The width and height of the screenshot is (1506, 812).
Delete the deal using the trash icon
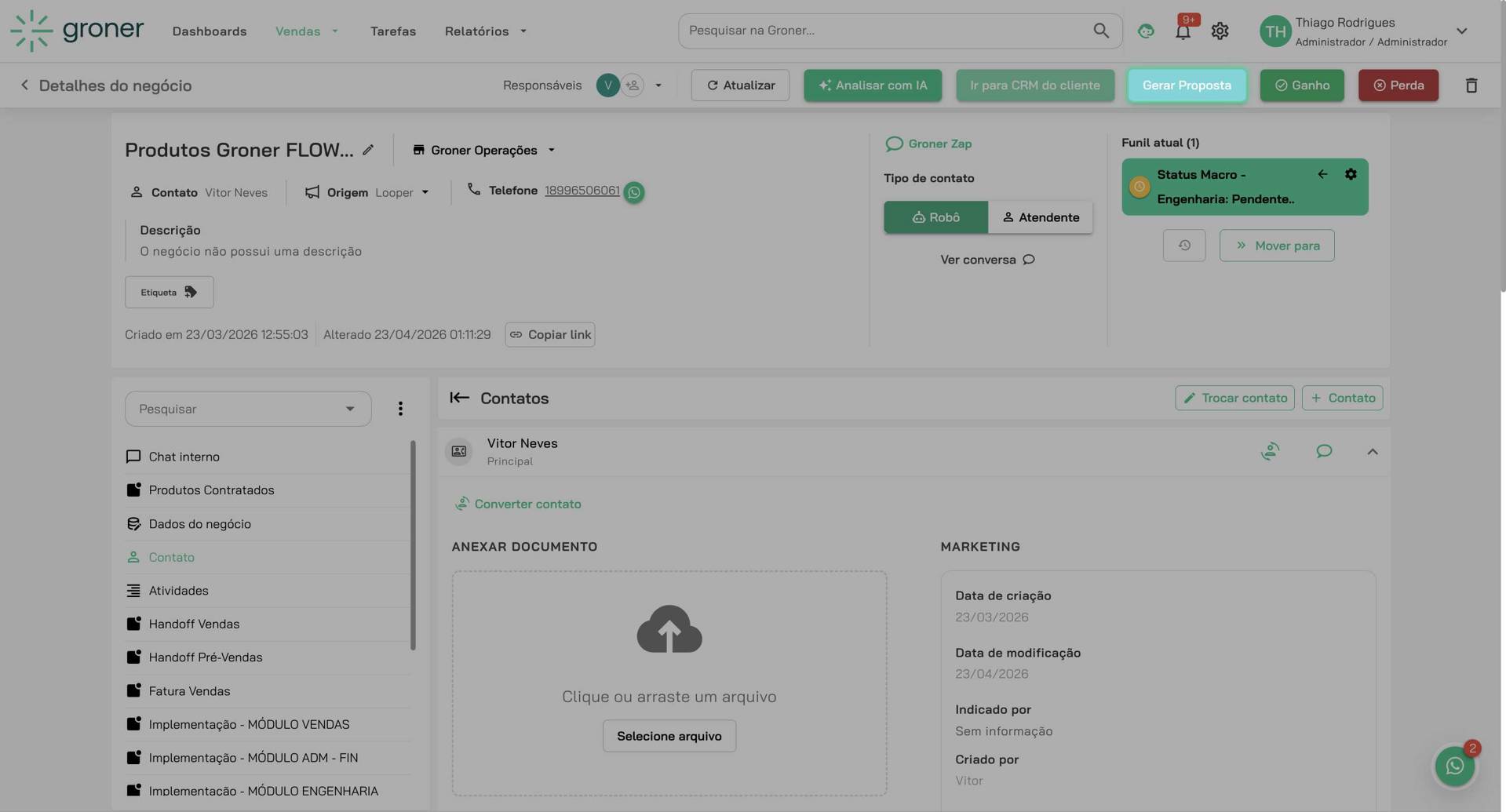(1471, 85)
